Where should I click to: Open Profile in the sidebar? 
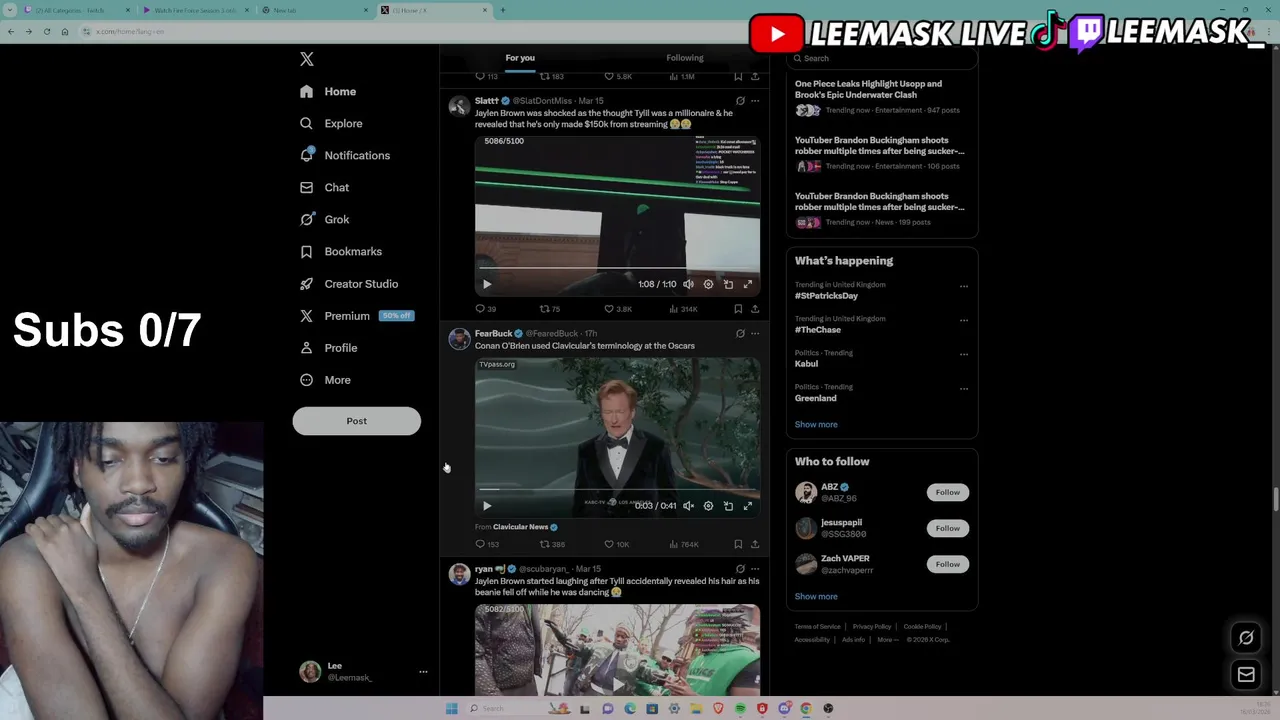(x=328, y=347)
